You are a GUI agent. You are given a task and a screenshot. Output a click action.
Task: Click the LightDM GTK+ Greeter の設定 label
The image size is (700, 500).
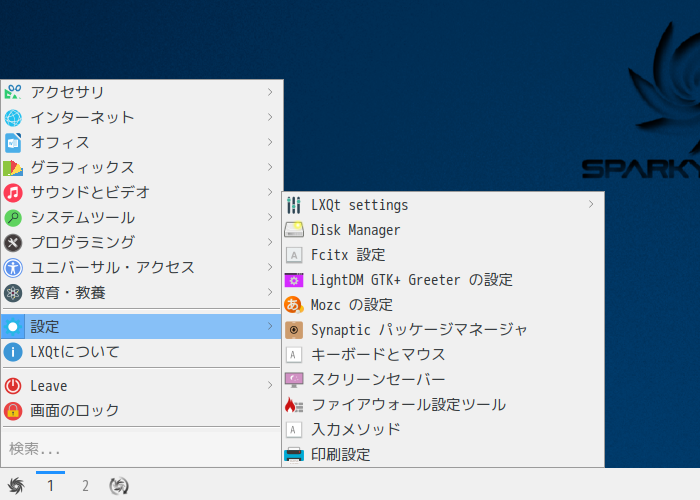412,280
